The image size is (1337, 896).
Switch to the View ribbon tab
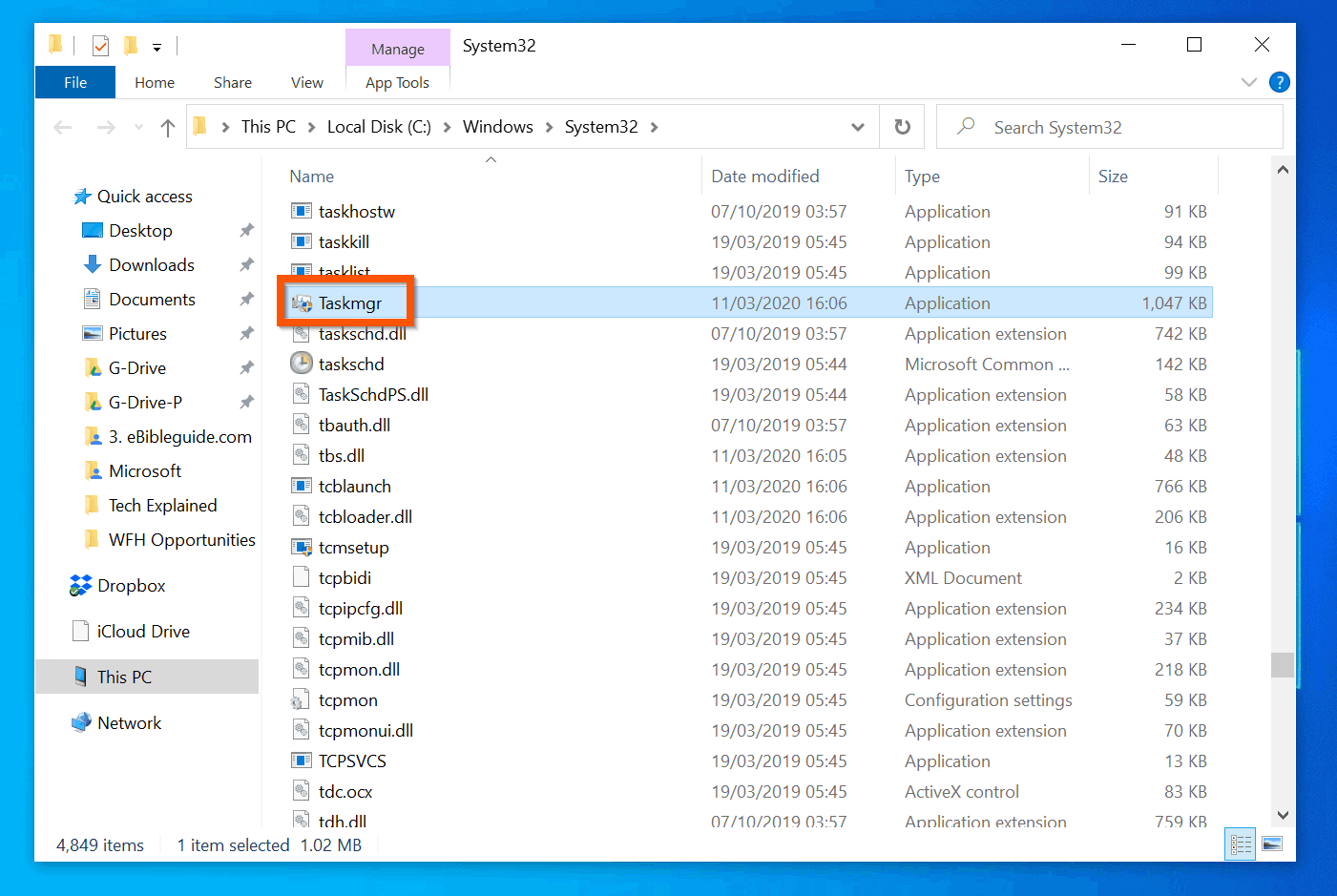(306, 82)
